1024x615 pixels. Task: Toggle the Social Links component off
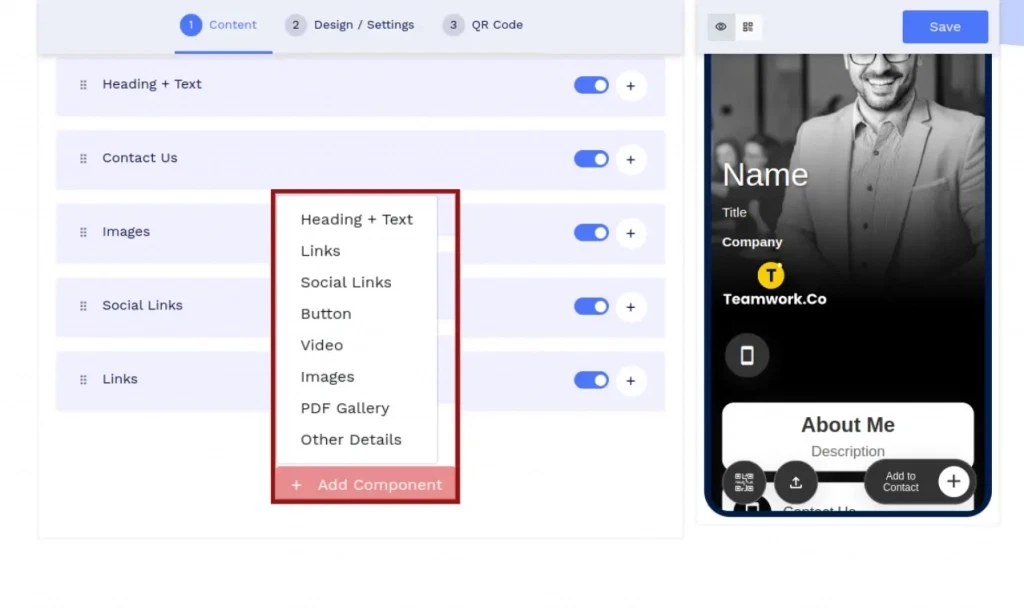(x=591, y=306)
